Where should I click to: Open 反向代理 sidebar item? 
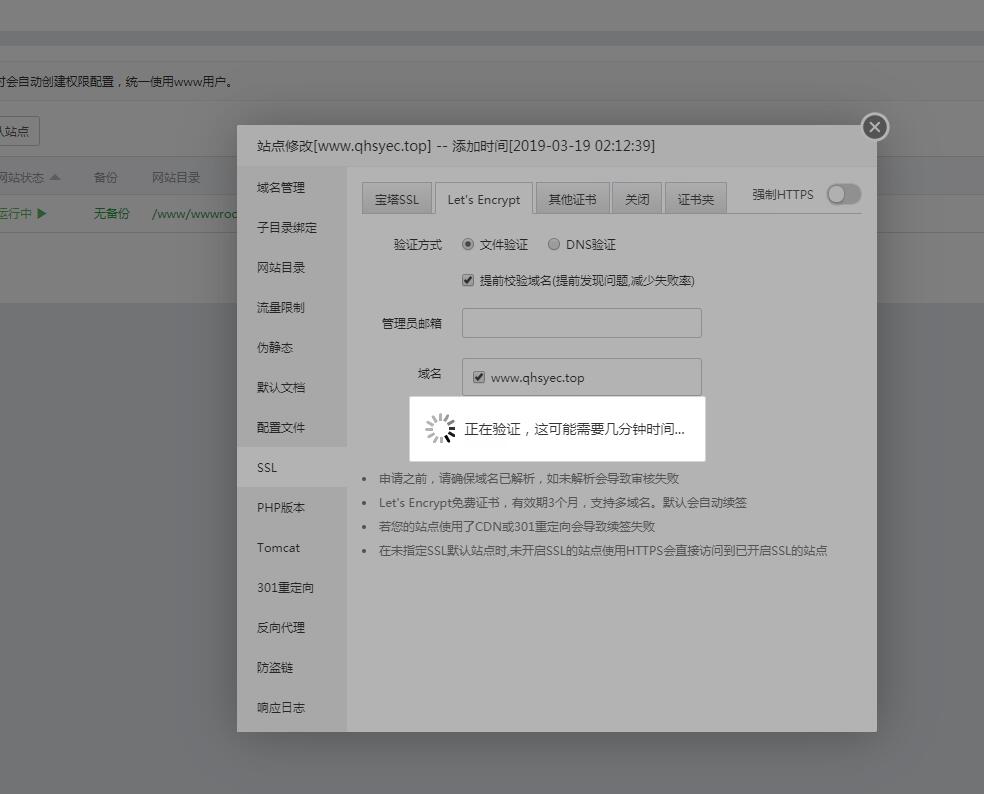pyautogui.click(x=292, y=627)
